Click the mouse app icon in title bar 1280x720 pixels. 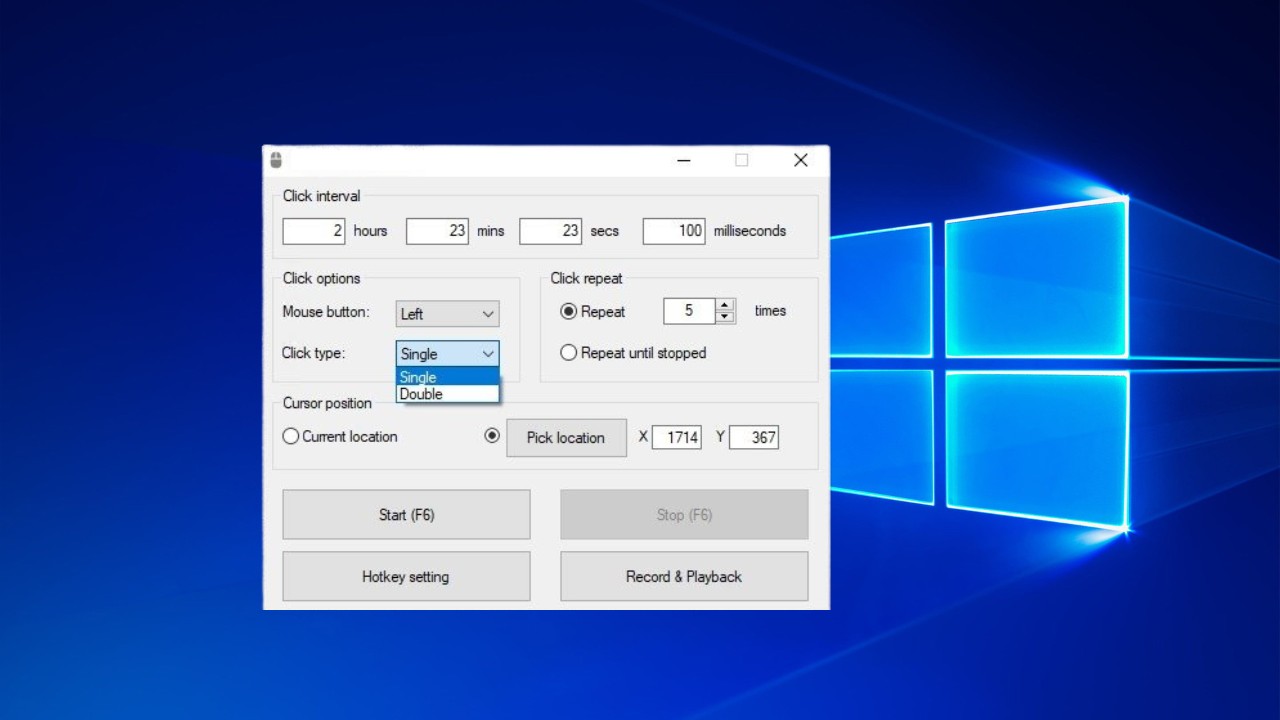pyautogui.click(x=276, y=160)
